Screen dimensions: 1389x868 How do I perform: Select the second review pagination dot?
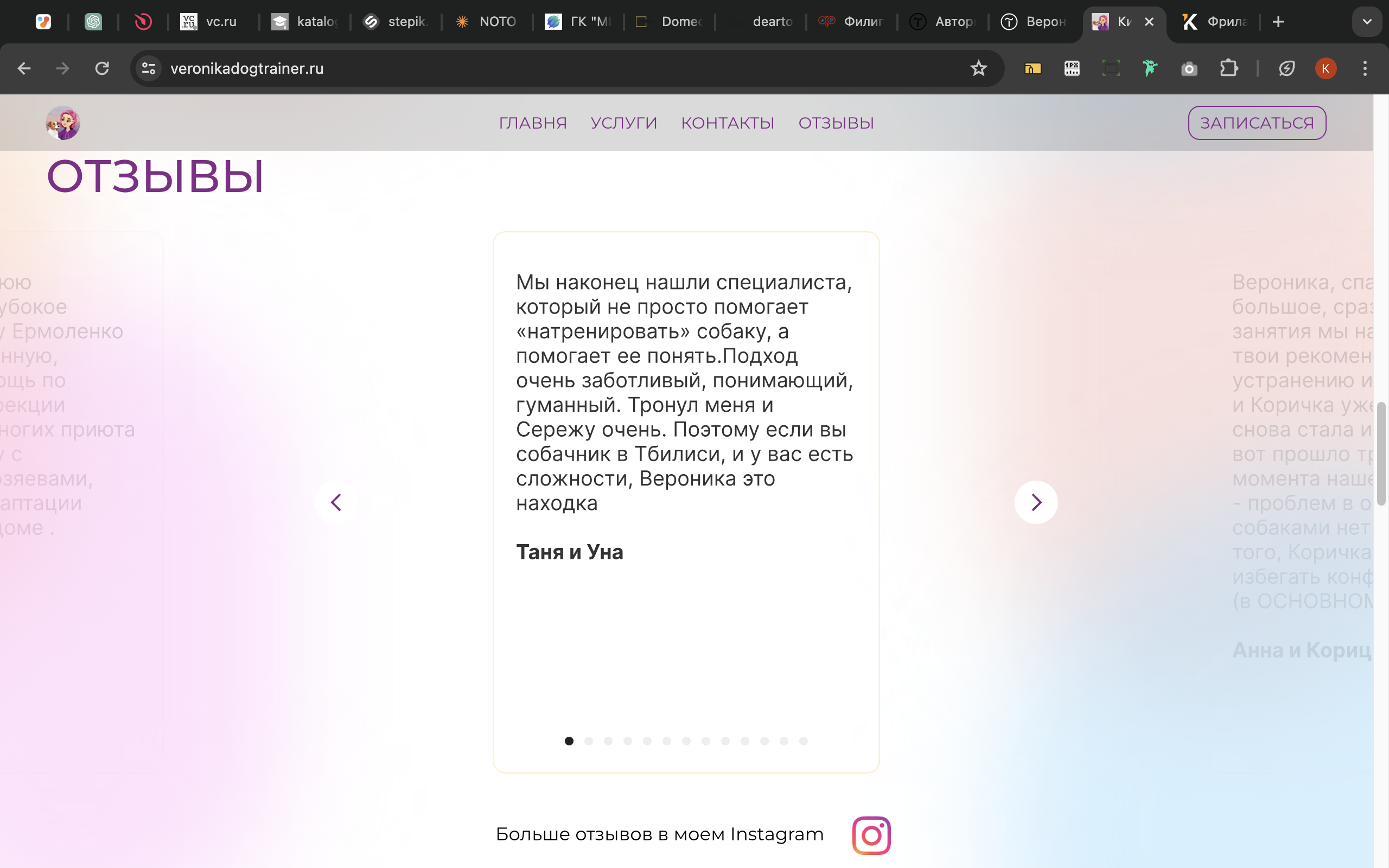pyautogui.click(x=588, y=741)
